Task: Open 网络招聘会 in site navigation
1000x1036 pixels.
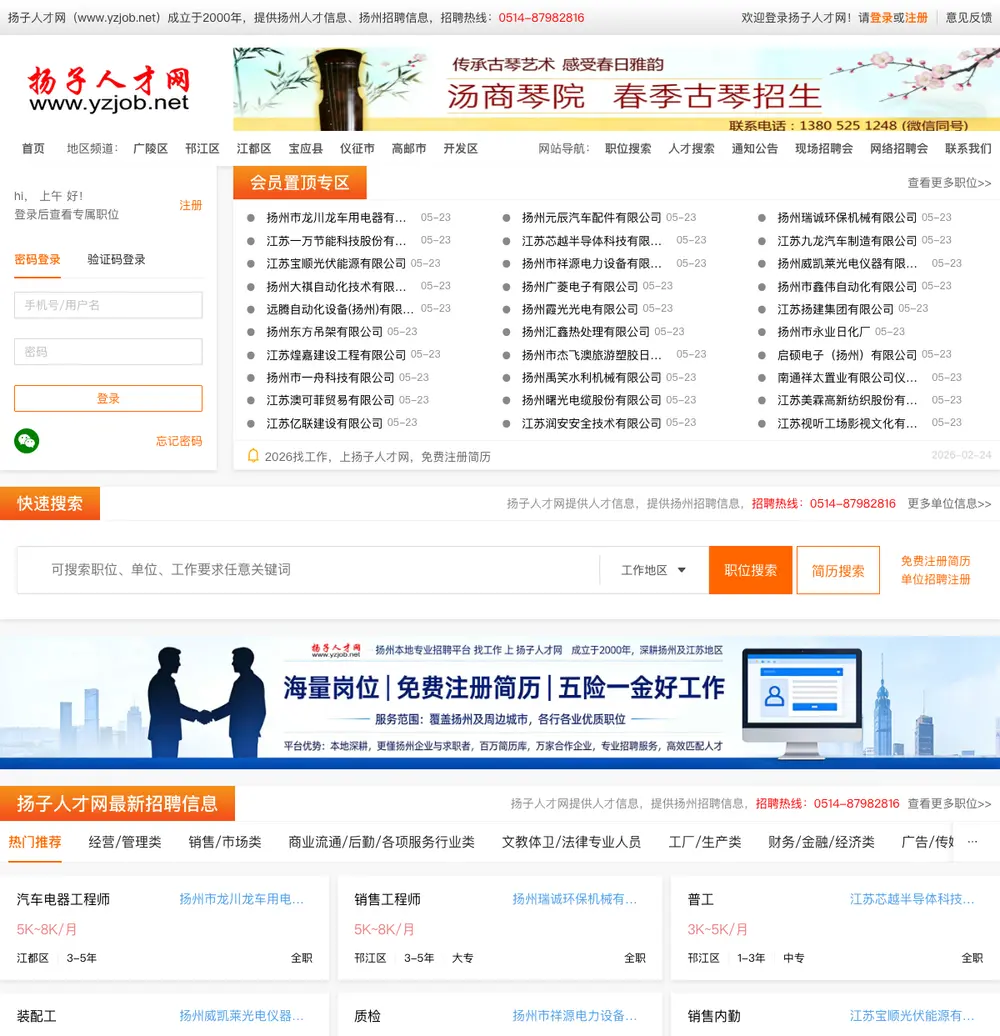Action: 899,149
